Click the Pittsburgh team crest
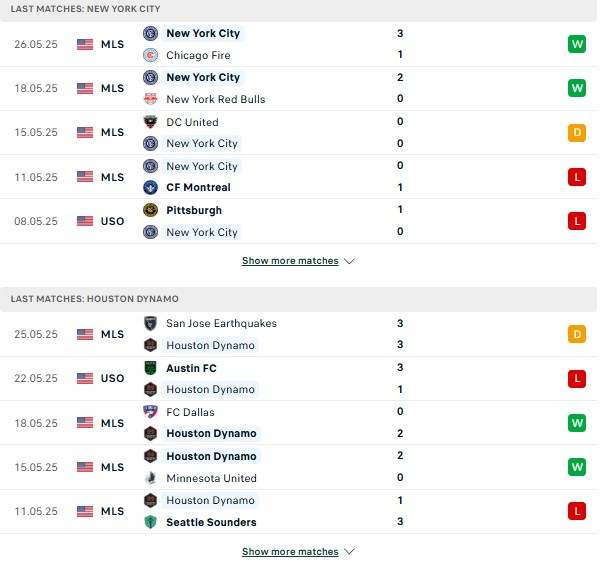Viewport: 601px width, 573px height. point(150,210)
